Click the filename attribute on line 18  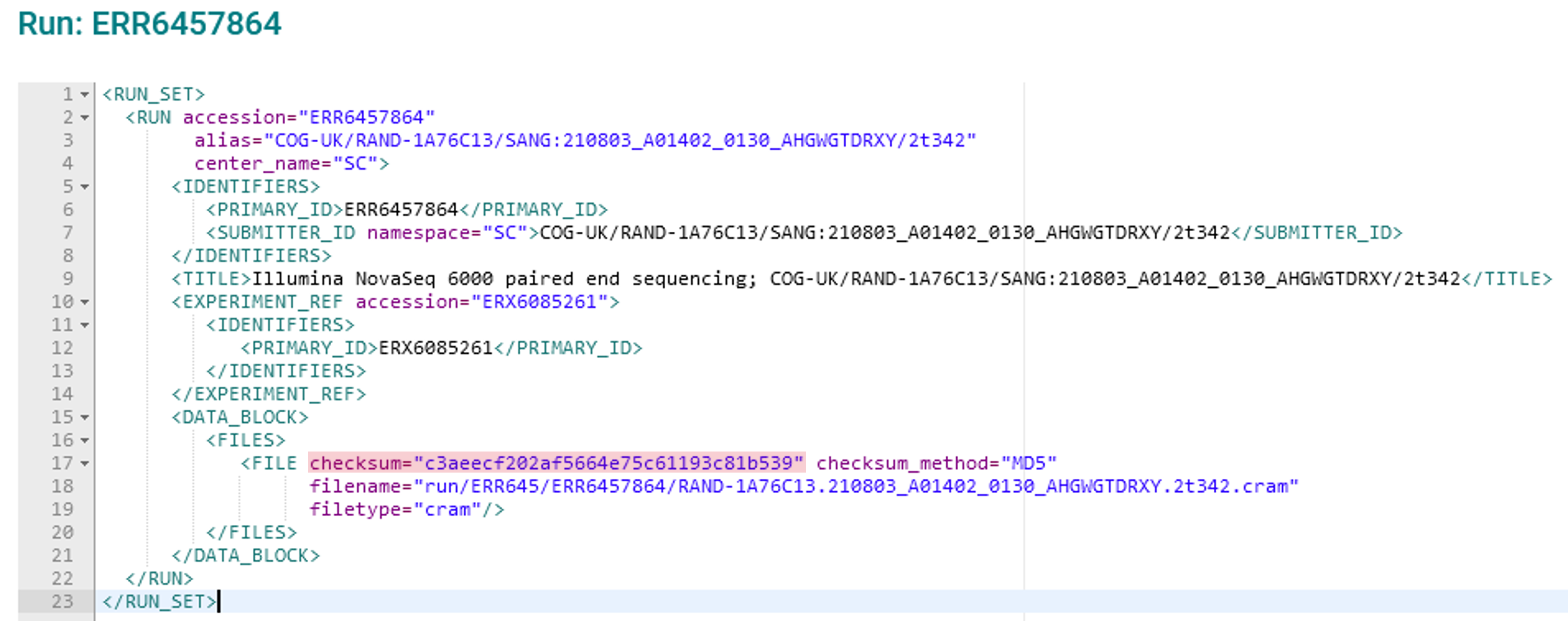(x=804, y=486)
